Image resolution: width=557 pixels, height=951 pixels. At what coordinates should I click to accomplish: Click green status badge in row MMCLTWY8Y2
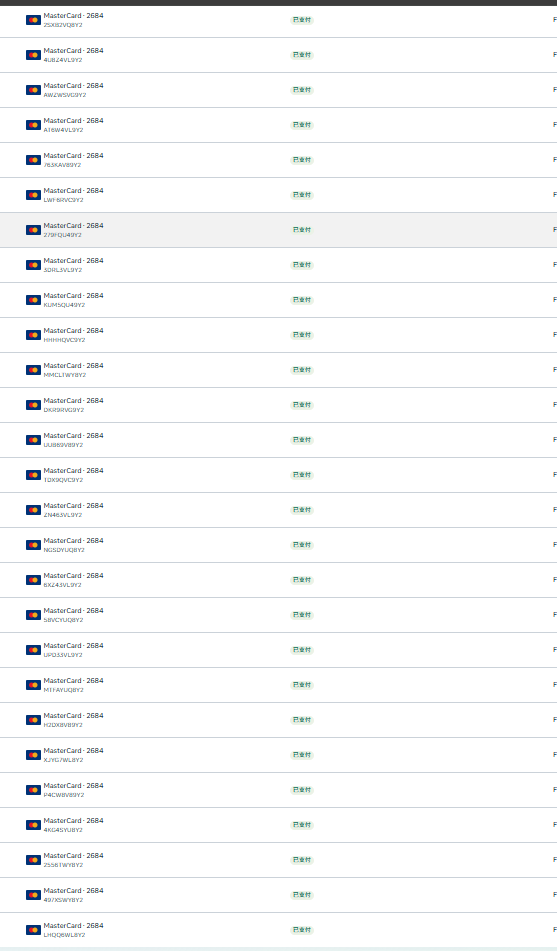302,370
